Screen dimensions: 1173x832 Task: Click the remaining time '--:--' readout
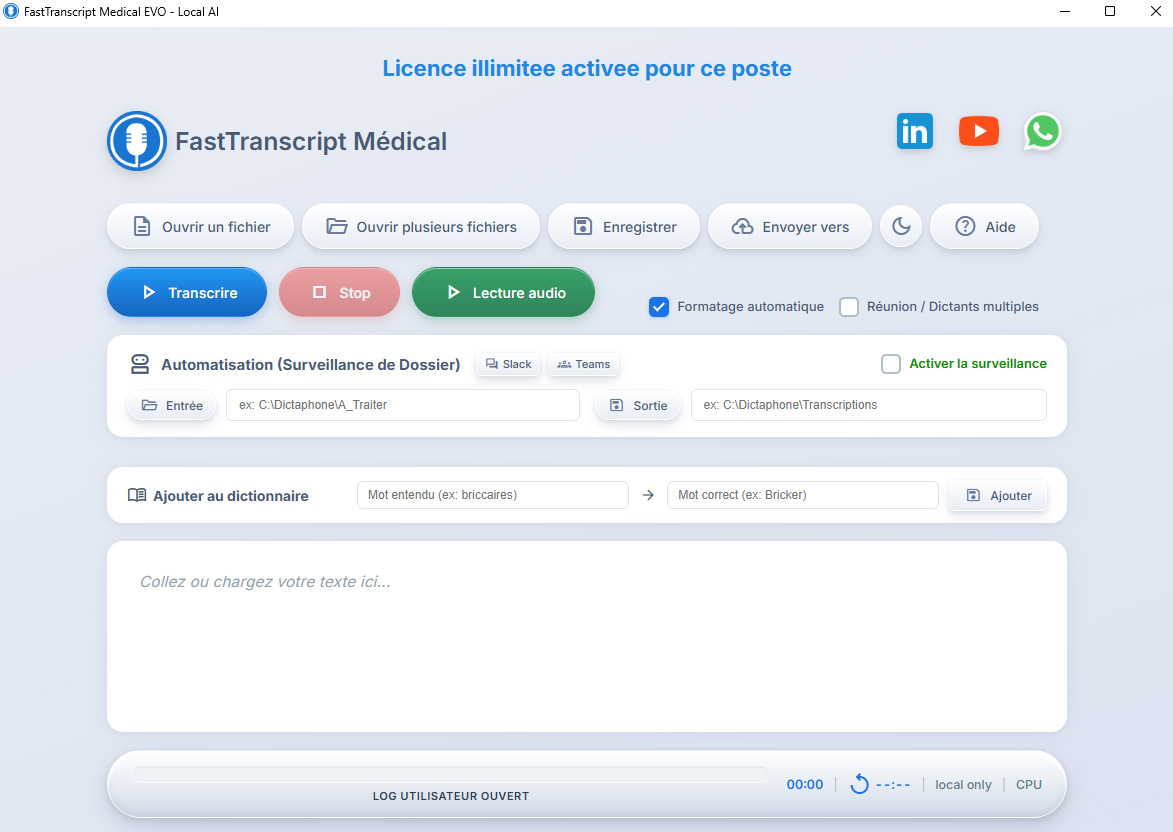pyautogui.click(x=893, y=785)
